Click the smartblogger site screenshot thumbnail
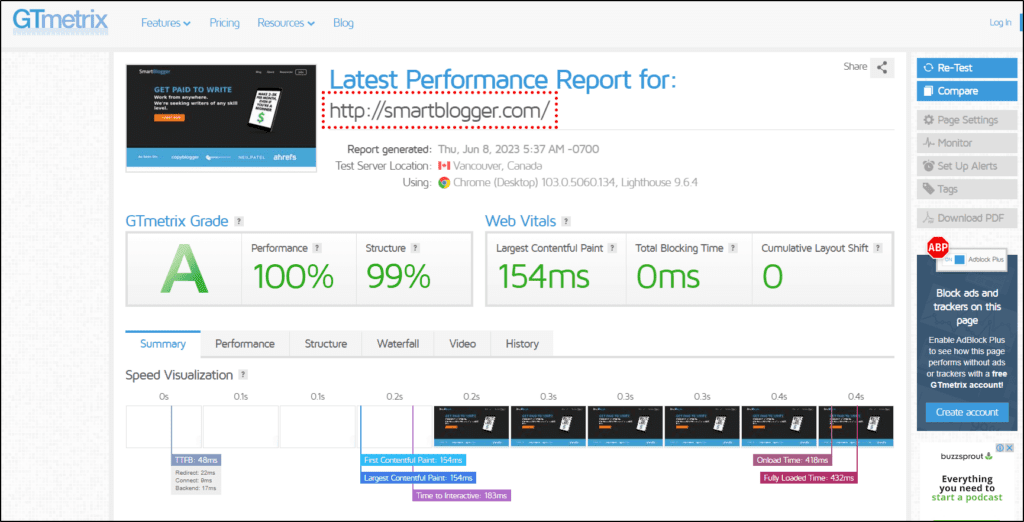Screen dimensions: 1024x522 (221, 118)
